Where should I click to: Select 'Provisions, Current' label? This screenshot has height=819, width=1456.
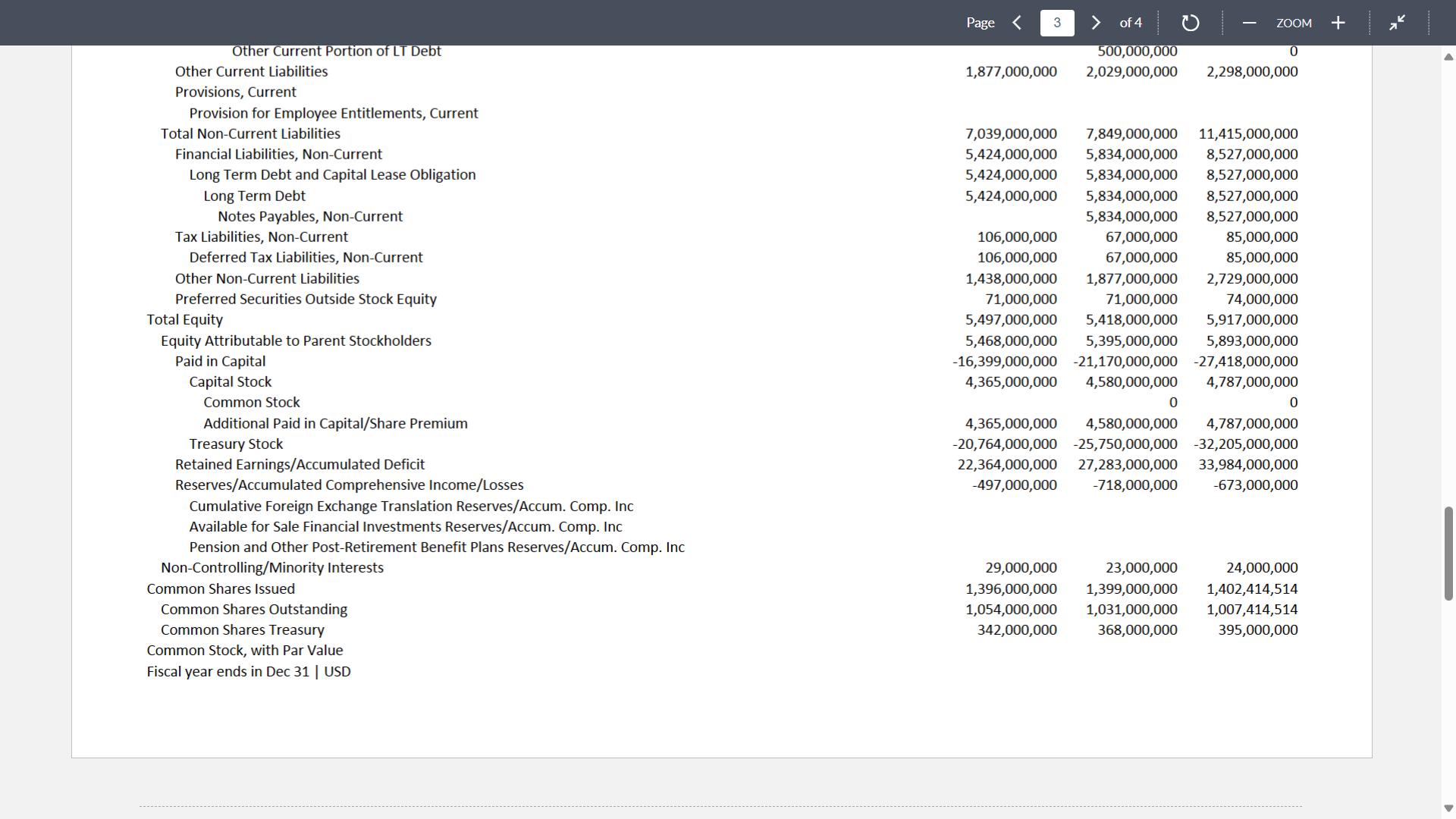click(x=235, y=92)
